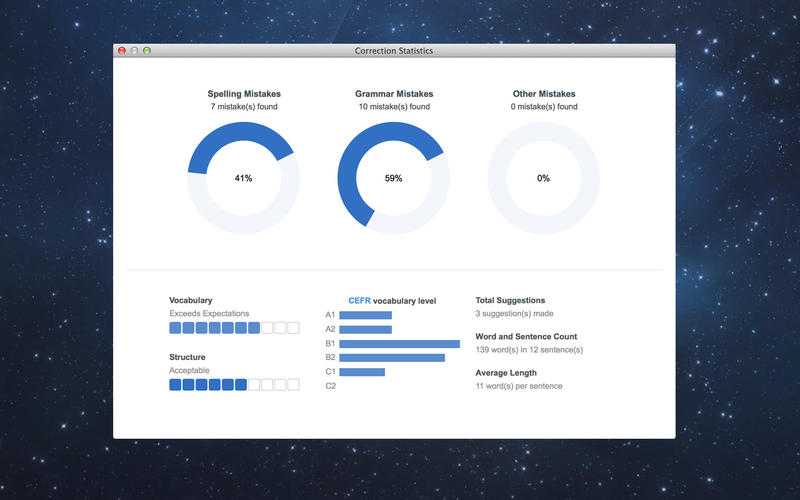Image resolution: width=800 pixels, height=500 pixels.
Task: Click the Spelling Mistakes heading
Action: (244, 94)
